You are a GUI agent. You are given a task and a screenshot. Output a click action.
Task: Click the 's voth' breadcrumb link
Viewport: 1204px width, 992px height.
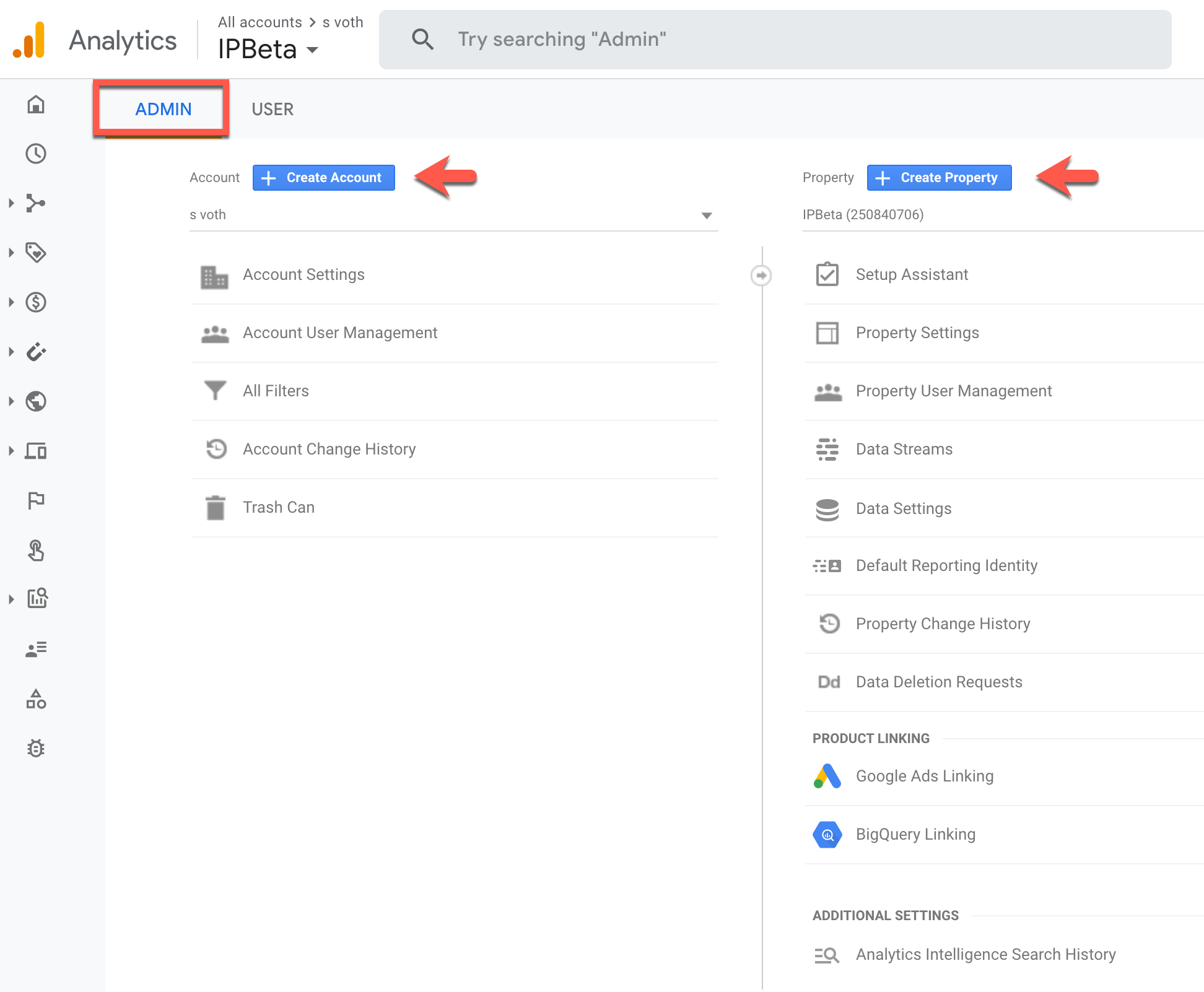(x=343, y=22)
